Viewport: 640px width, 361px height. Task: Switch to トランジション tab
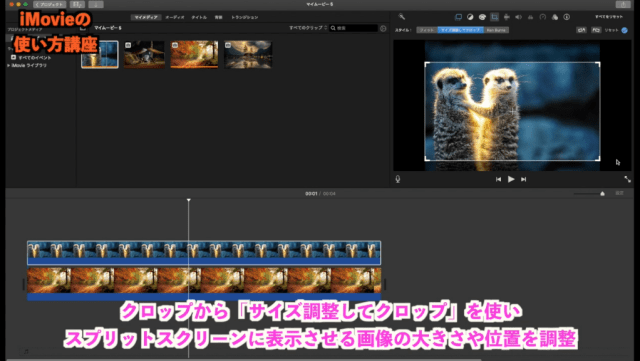coord(244,18)
